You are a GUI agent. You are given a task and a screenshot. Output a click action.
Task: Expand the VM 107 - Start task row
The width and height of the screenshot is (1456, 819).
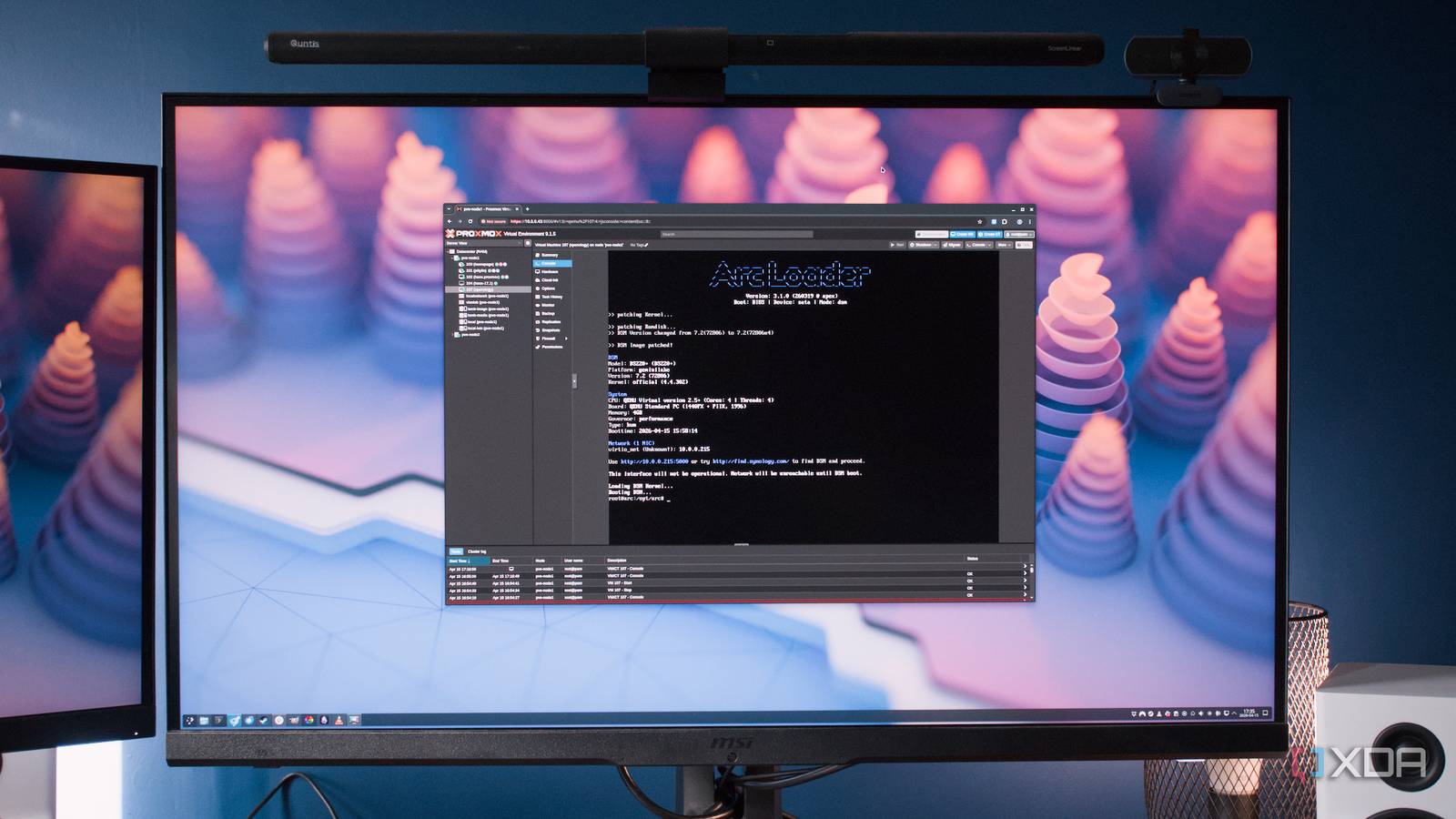pyautogui.click(x=1025, y=582)
